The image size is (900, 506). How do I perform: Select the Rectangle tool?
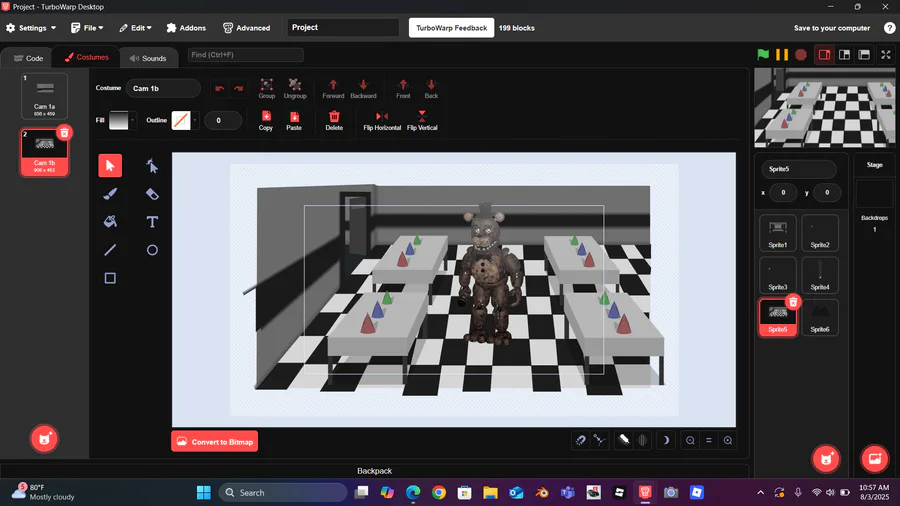point(110,278)
